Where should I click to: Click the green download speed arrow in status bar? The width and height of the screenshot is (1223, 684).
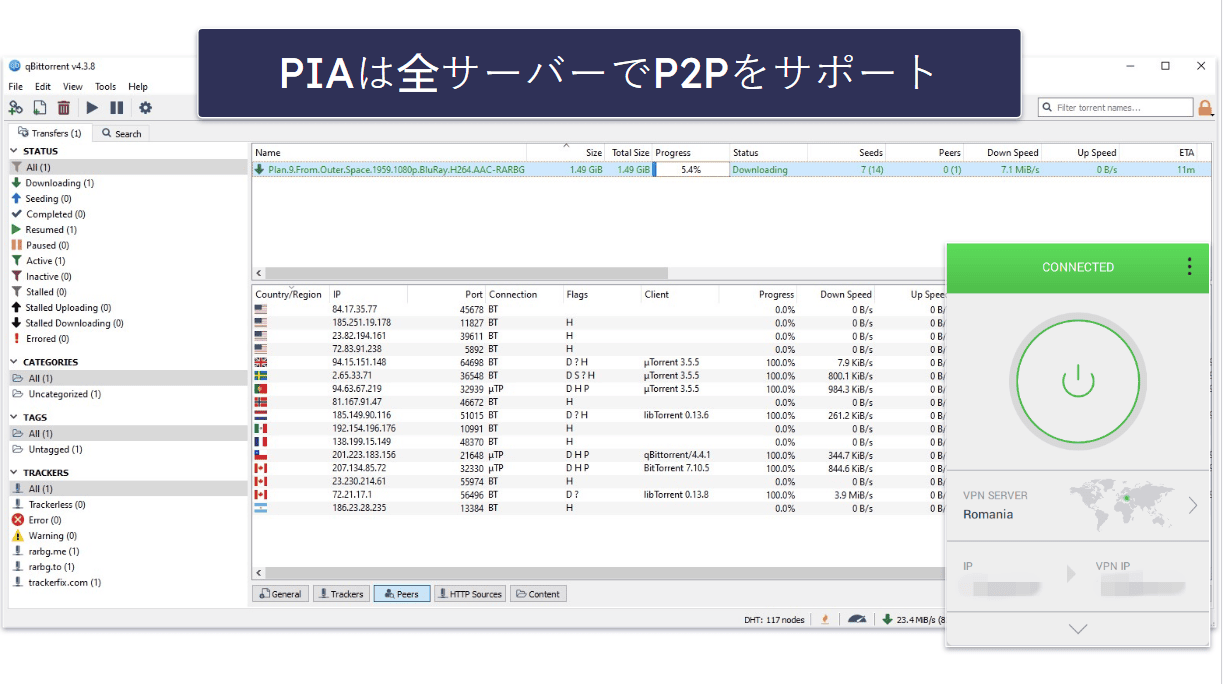[887, 619]
